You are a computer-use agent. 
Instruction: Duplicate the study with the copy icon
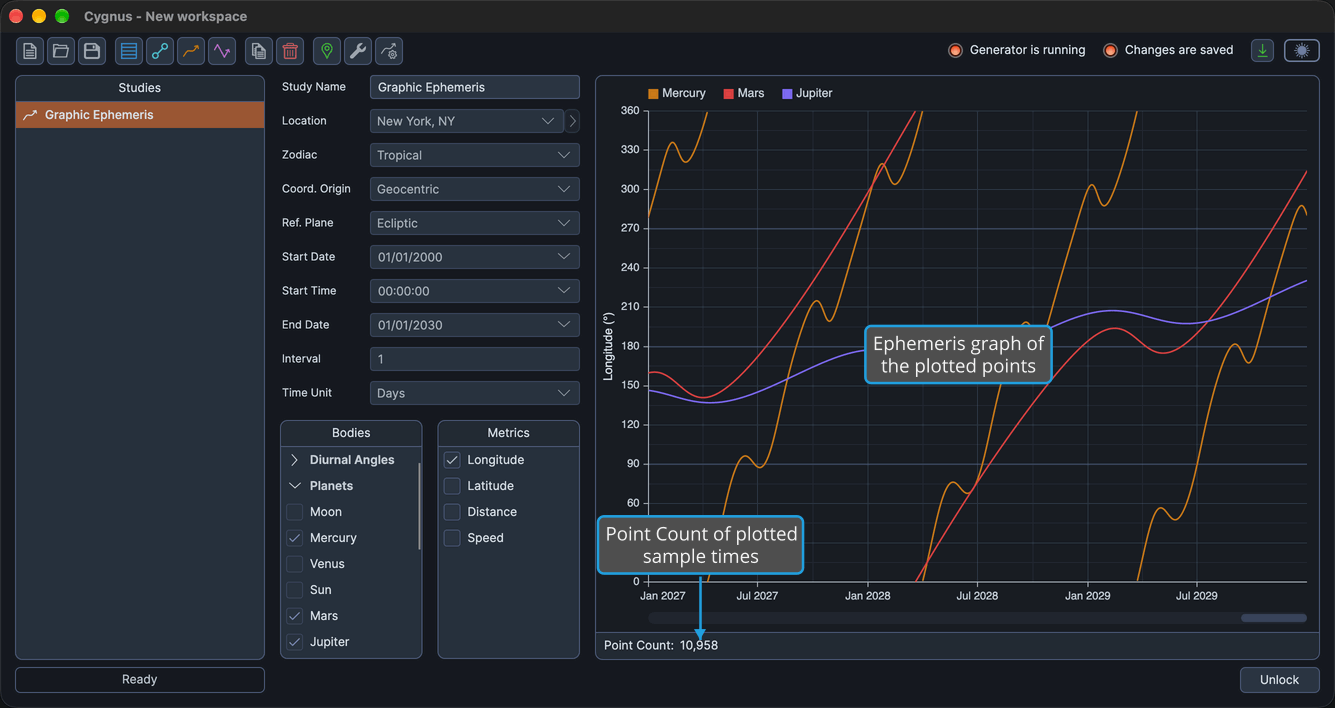(x=259, y=51)
